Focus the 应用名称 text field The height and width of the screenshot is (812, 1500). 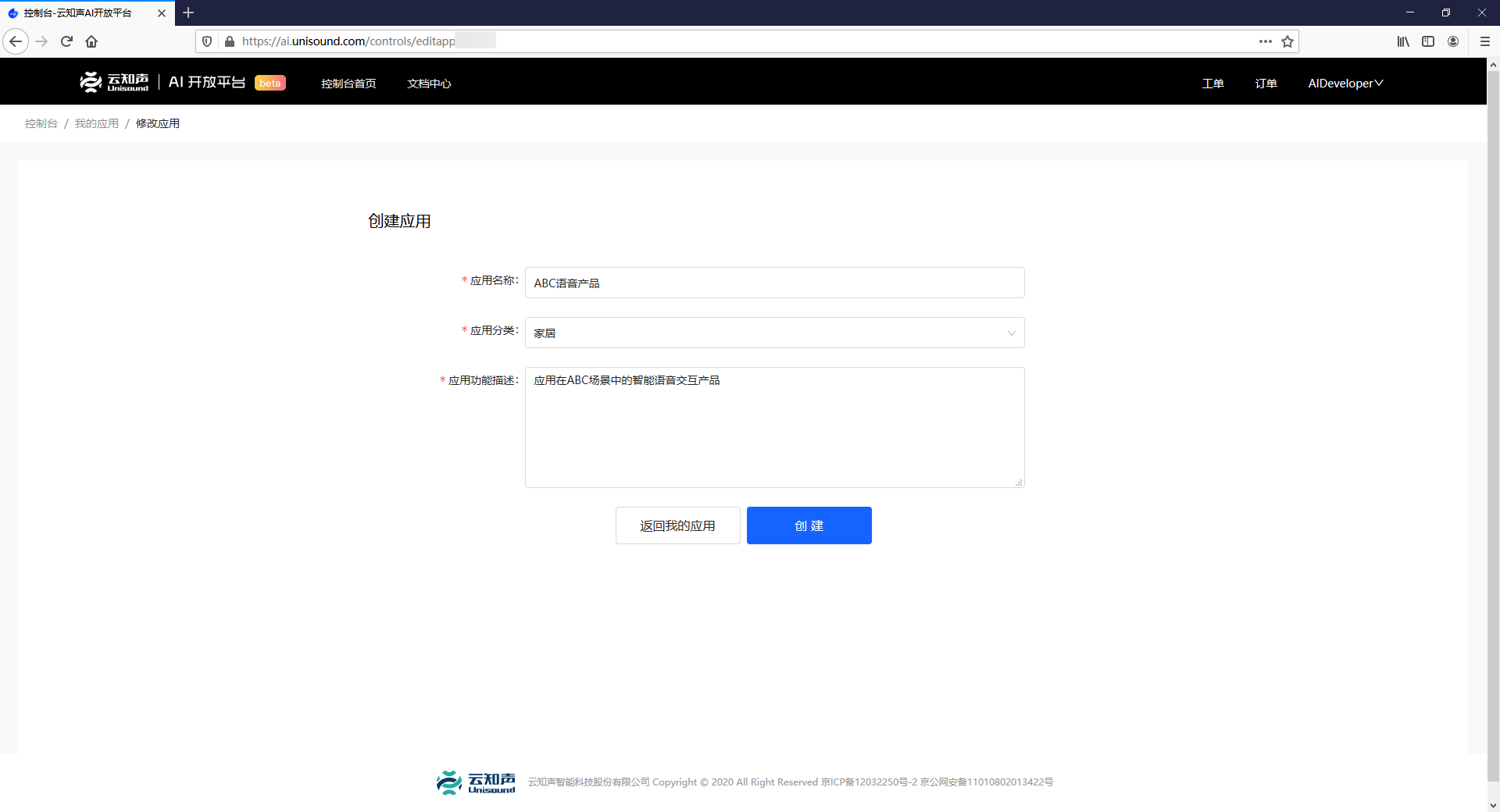pyautogui.click(x=774, y=283)
